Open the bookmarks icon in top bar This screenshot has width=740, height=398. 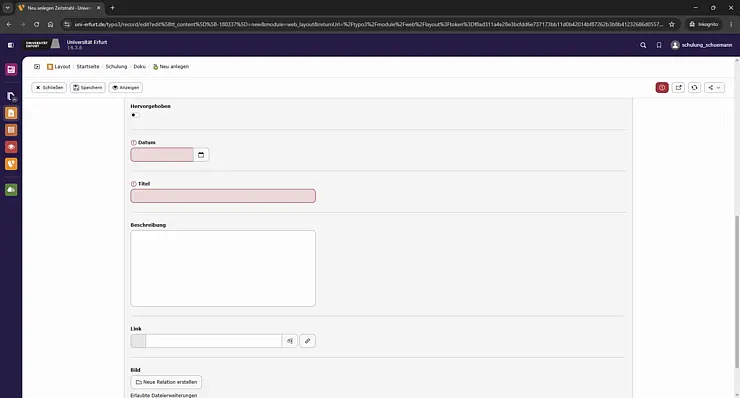pyautogui.click(x=659, y=45)
